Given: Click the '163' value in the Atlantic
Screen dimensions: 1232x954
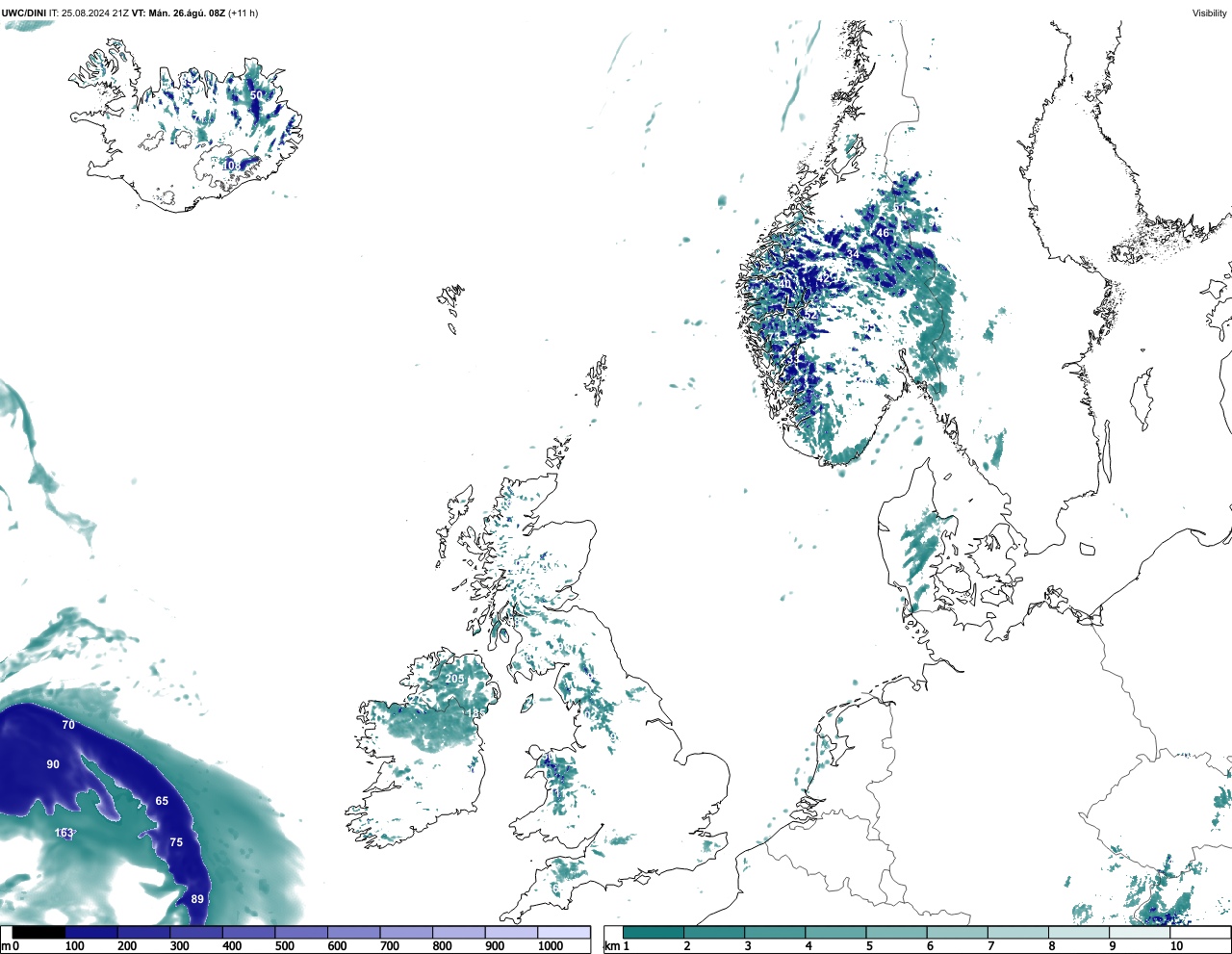Looking at the screenshot, I should [64, 834].
